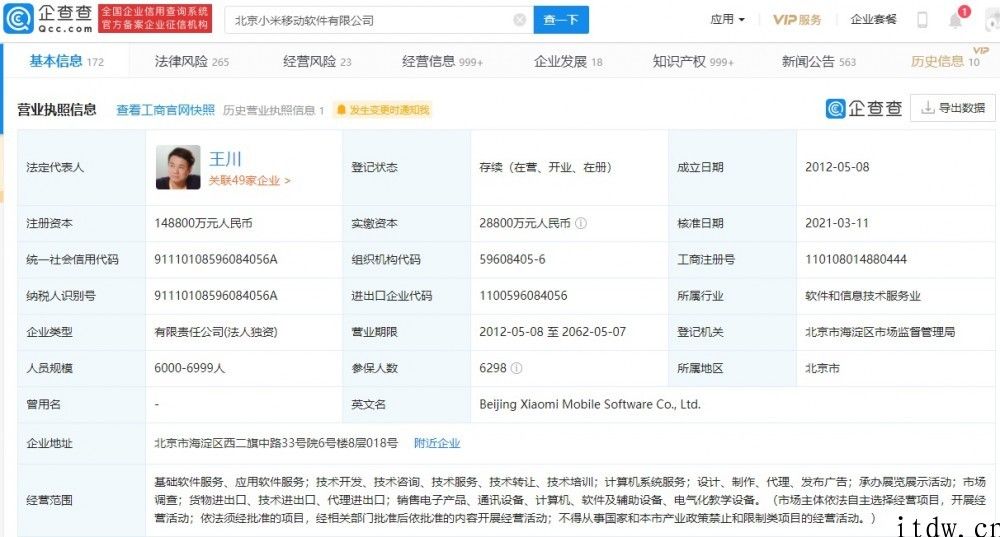Select staff size 6000-6999人
The image size is (1000, 537).
click(189, 368)
